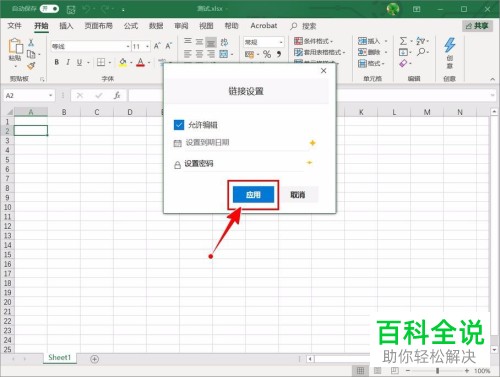Image resolution: width=500 pixels, height=377 pixels.
Task: Click the Percent Style icon
Action: [267, 54]
